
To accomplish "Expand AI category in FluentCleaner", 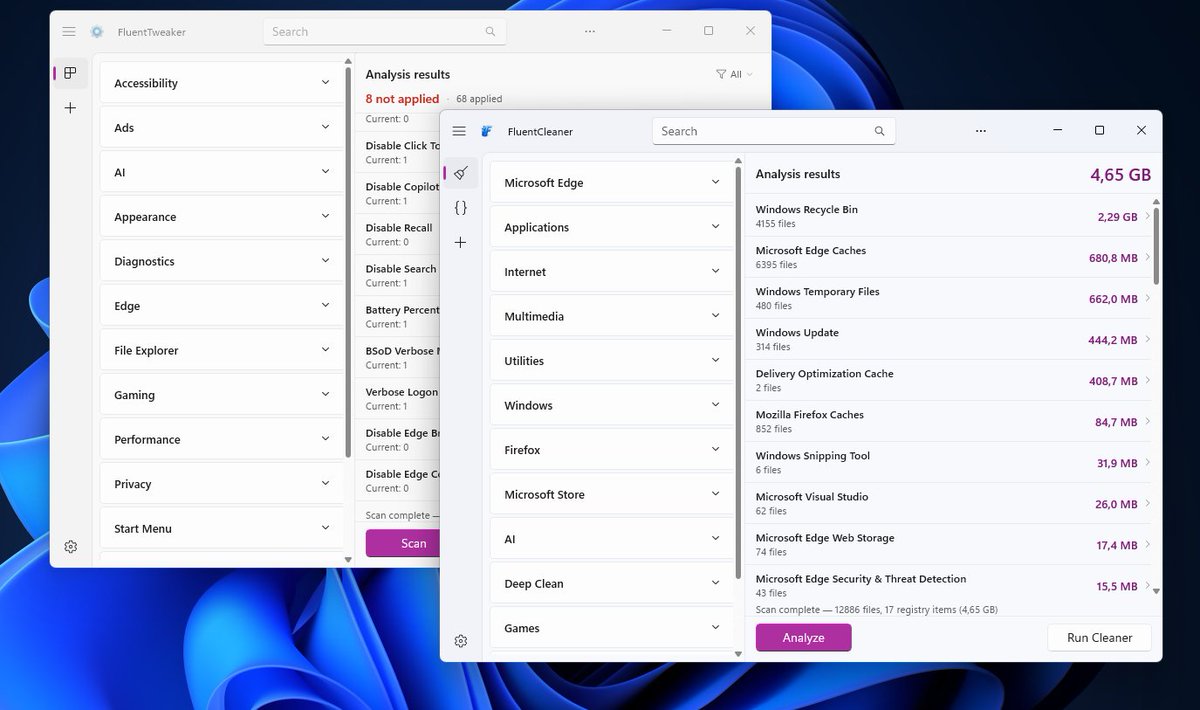I will pos(611,539).
